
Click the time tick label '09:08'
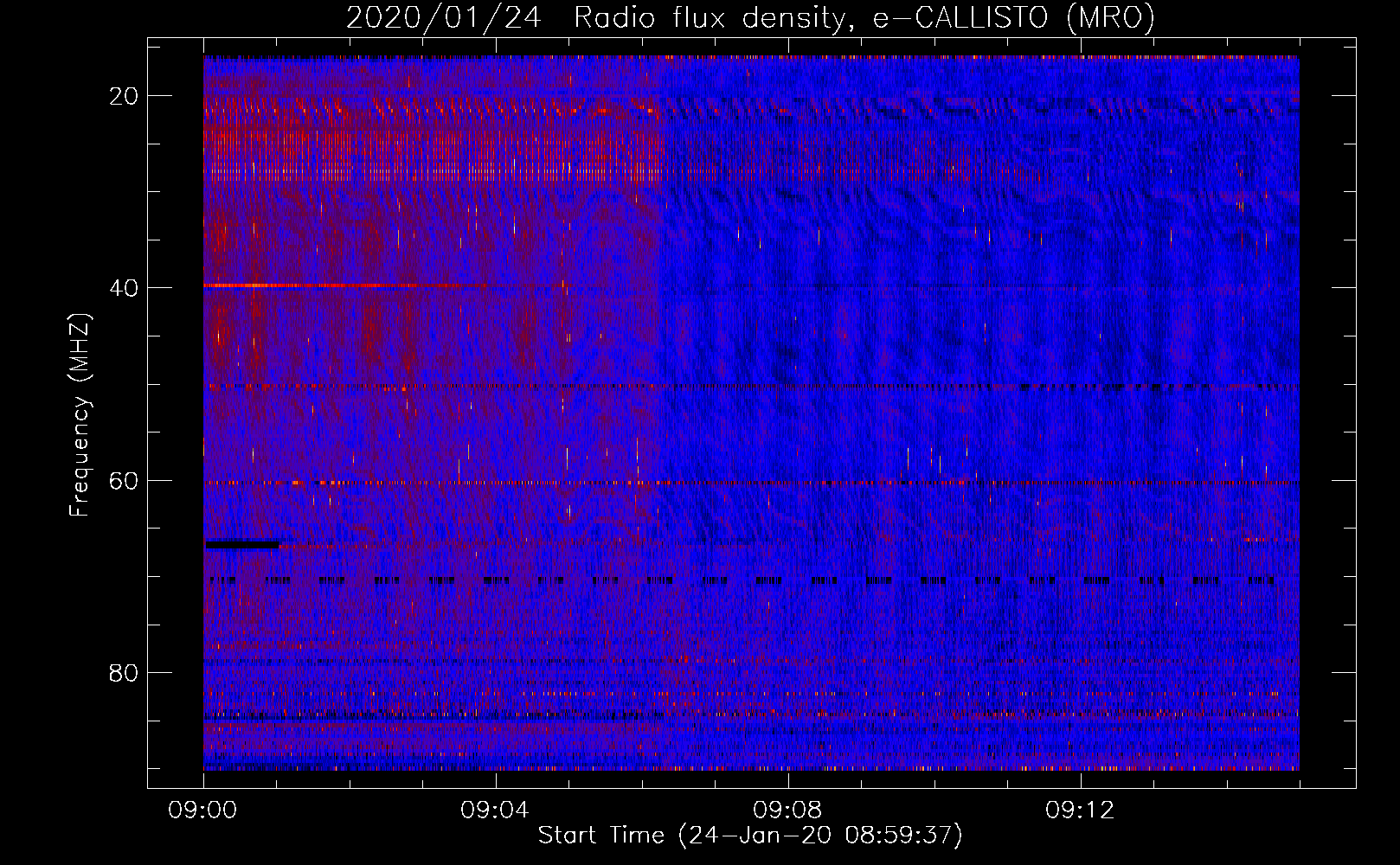787,811
